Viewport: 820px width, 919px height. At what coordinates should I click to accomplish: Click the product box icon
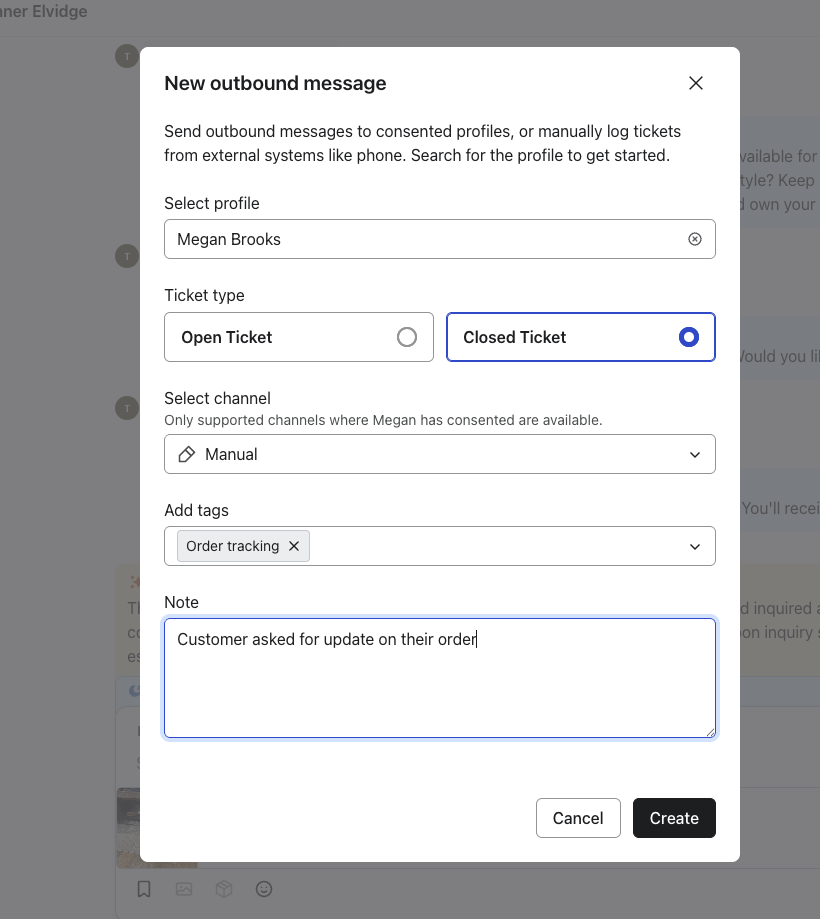pos(225,888)
